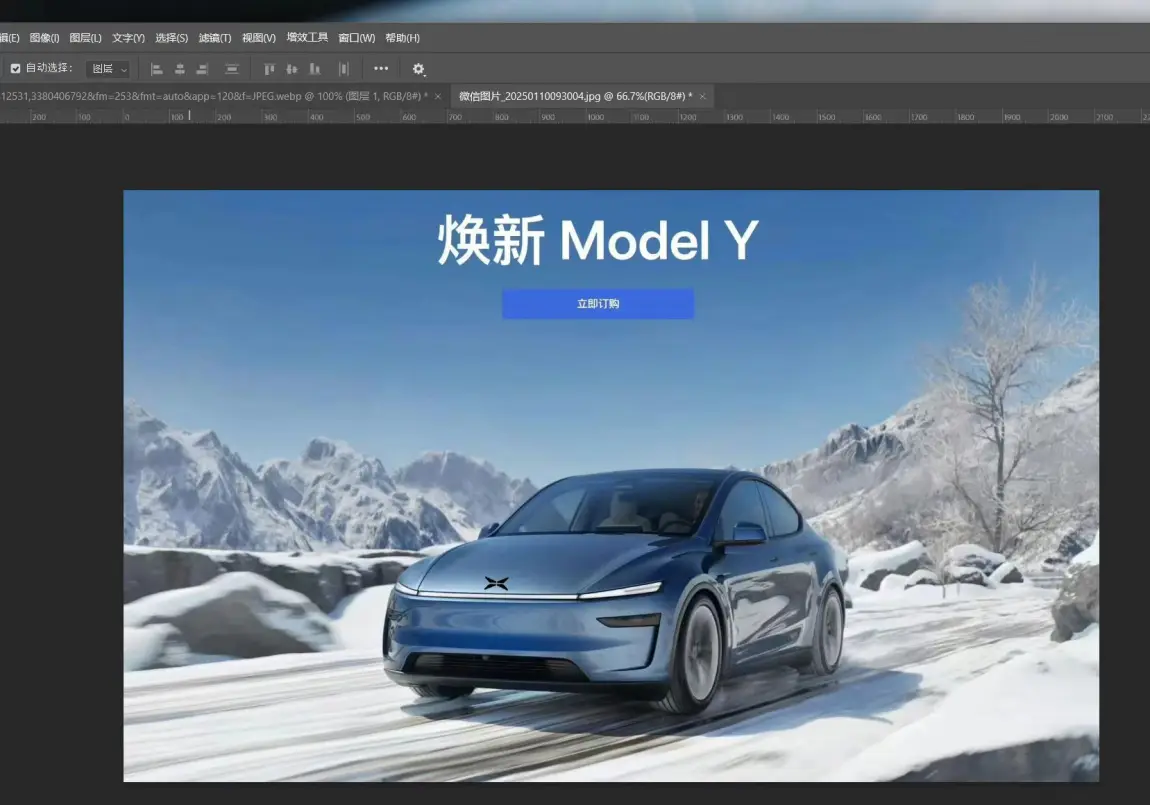
Task: Click the 焕新 Model Y headline text
Action: [598, 240]
